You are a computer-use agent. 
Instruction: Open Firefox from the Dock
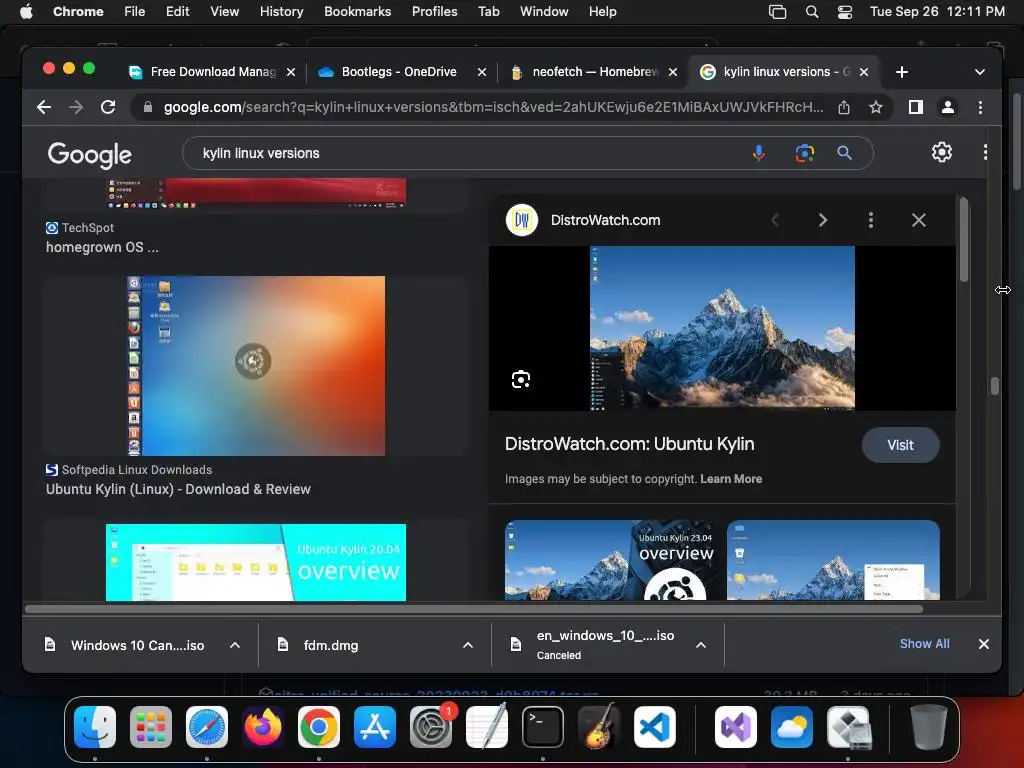tap(263, 727)
